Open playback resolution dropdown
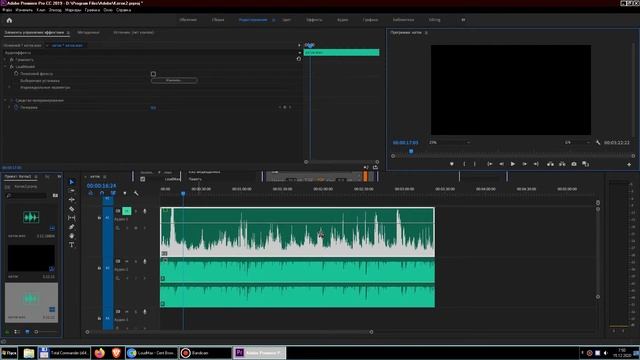640x360 pixels. click(x=577, y=142)
